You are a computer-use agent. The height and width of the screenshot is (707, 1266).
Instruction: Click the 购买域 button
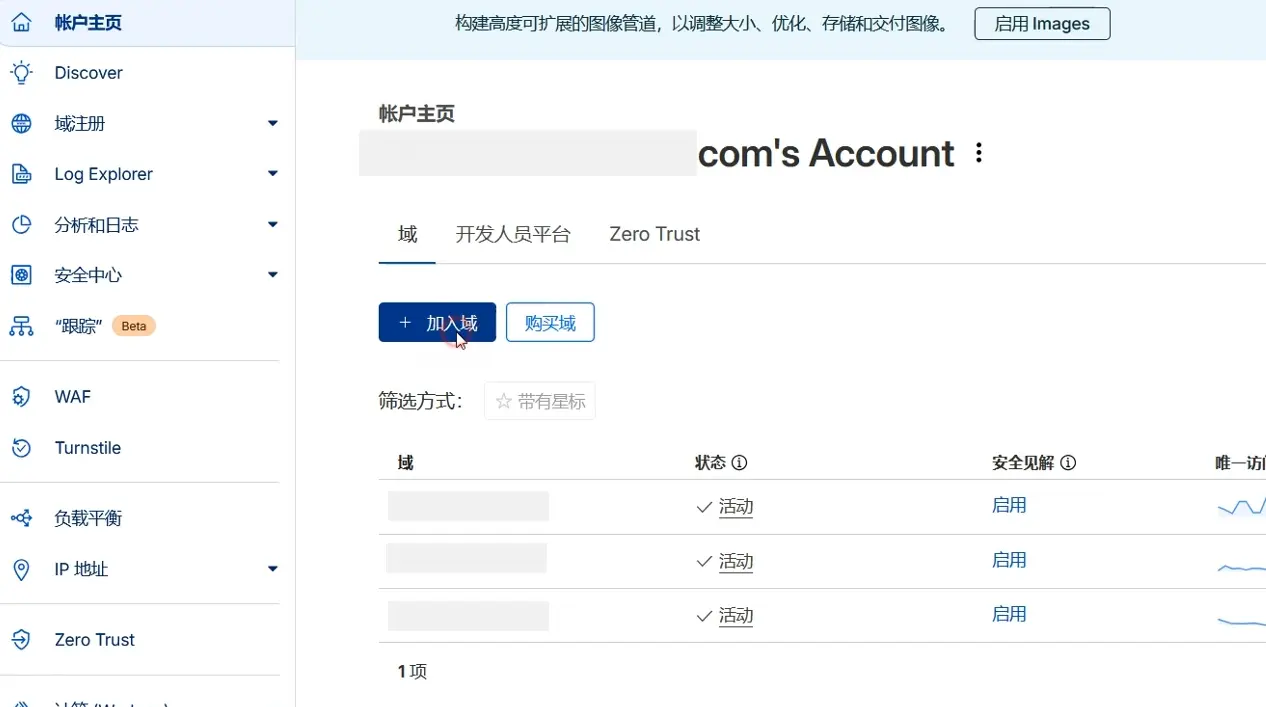(550, 323)
